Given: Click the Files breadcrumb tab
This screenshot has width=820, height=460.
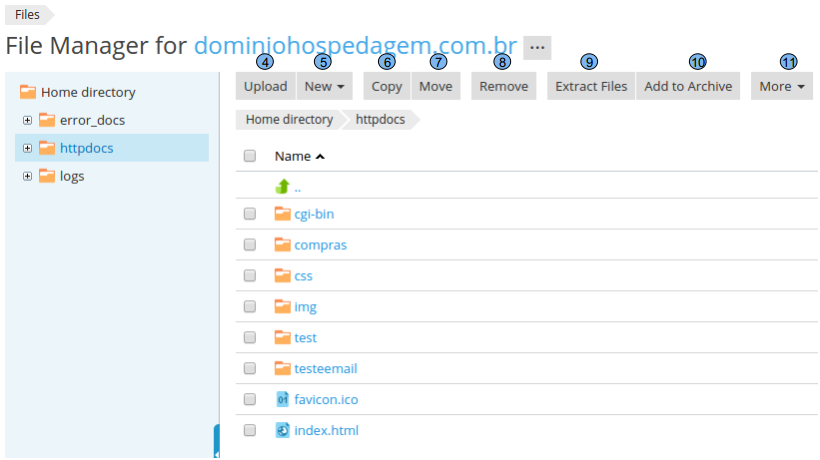Looking at the screenshot, I should click(x=27, y=14).
